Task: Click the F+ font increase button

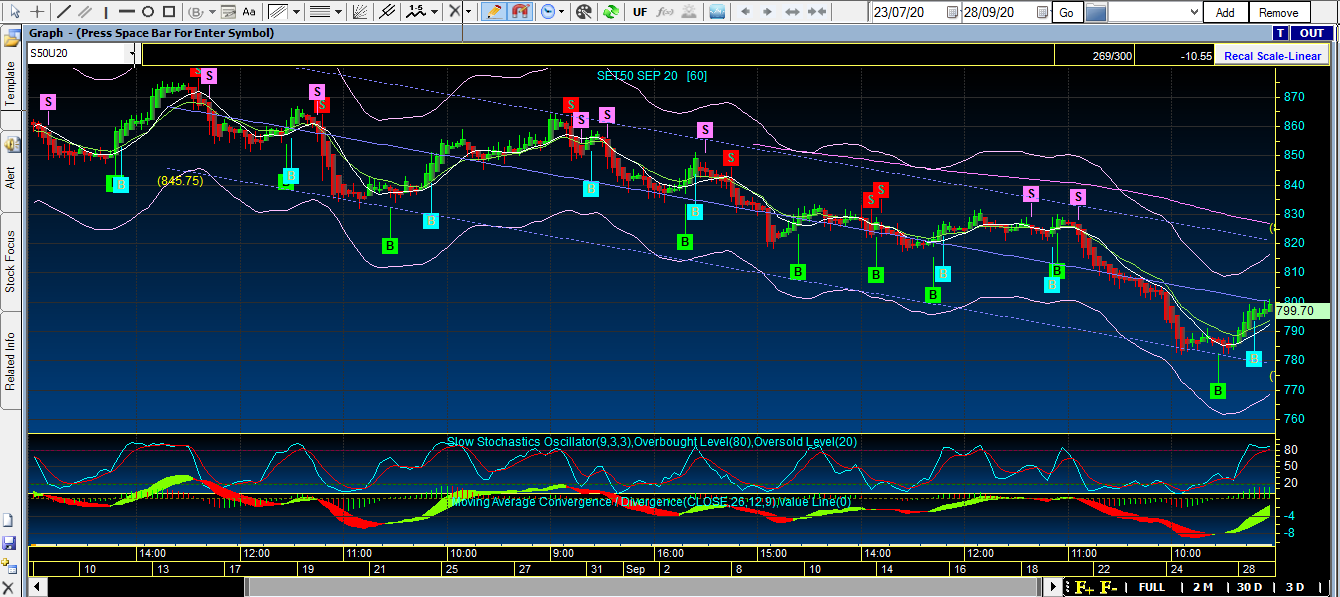Action: click(1084, 587)
